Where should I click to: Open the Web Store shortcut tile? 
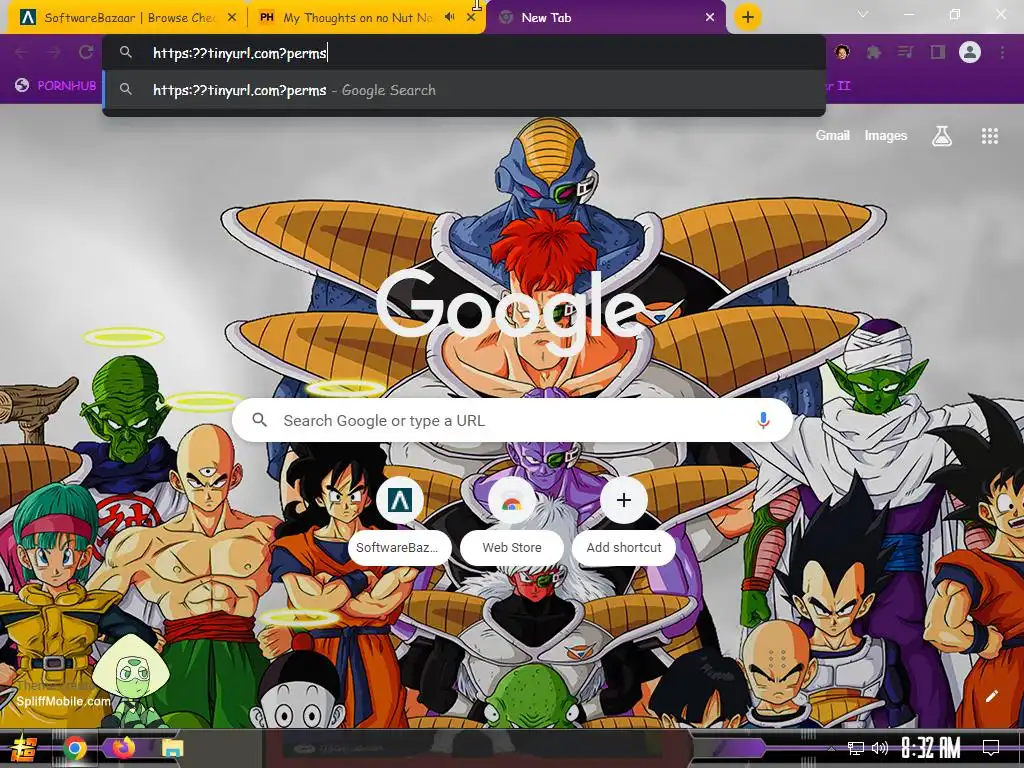pyautogui.click(x=511, y=521)
